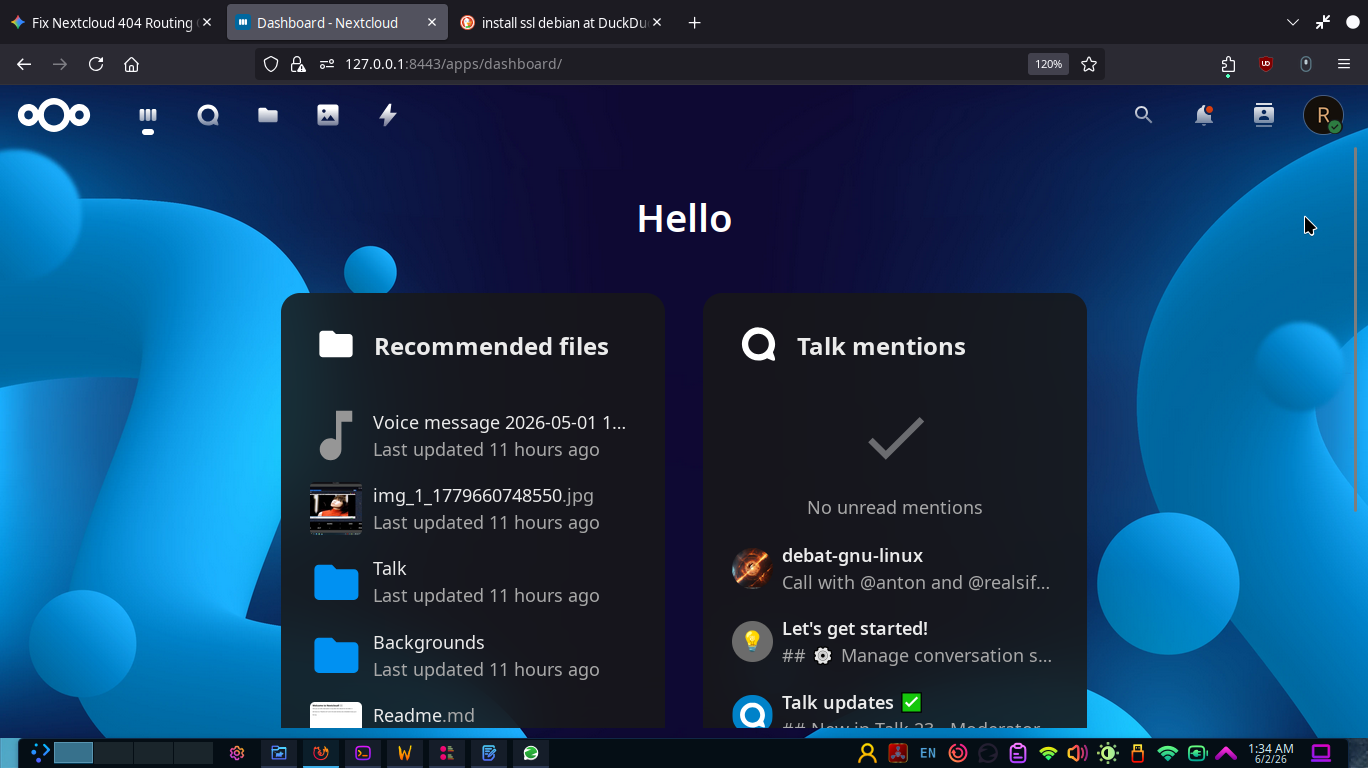Open Nextcloud unified search magnifier
The height and width of the screenshot is (768, 1368).
click(1144, 115)
